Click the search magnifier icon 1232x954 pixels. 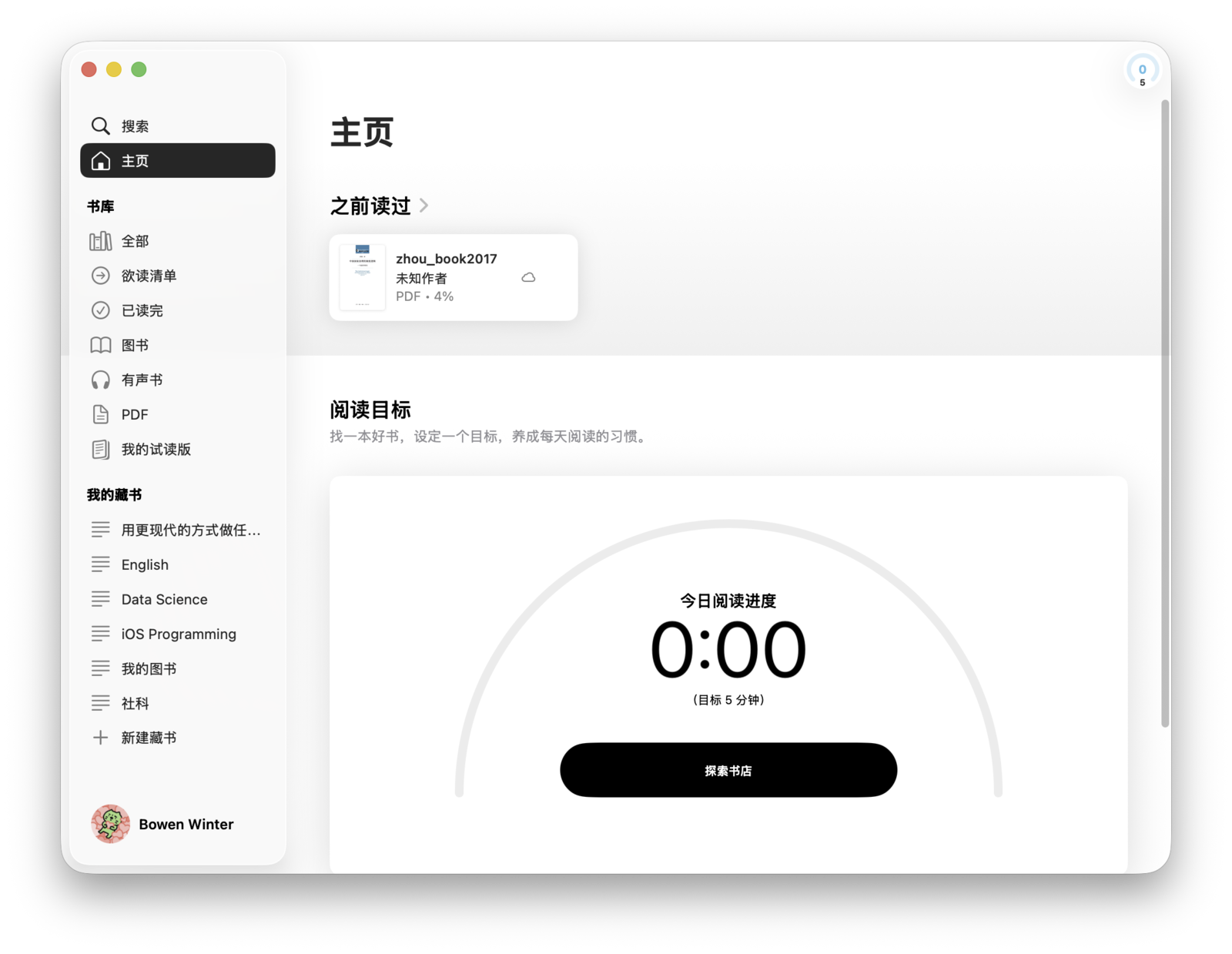[100, 126]
